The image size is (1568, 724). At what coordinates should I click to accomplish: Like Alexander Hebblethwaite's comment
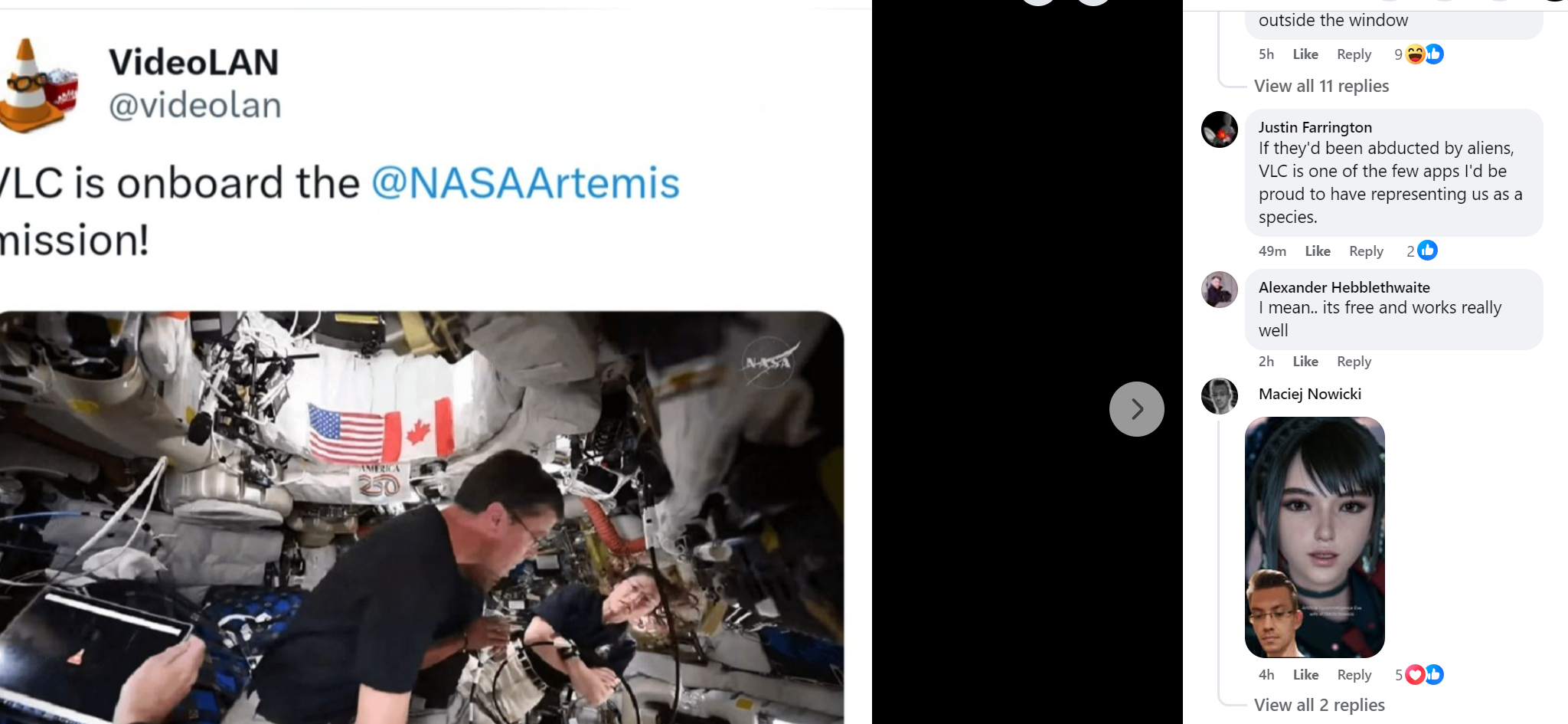(x=1305, y=362)
